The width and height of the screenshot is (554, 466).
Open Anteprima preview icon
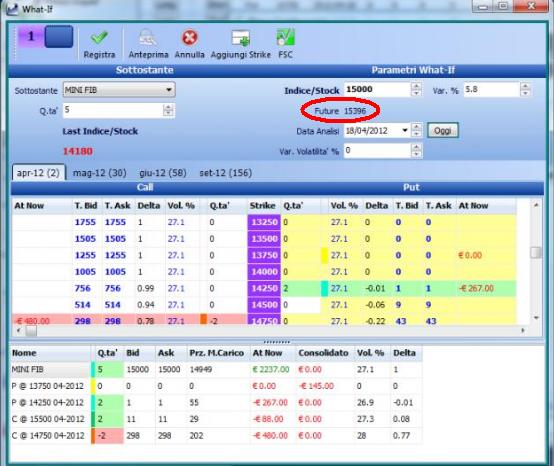pos(148,37)
